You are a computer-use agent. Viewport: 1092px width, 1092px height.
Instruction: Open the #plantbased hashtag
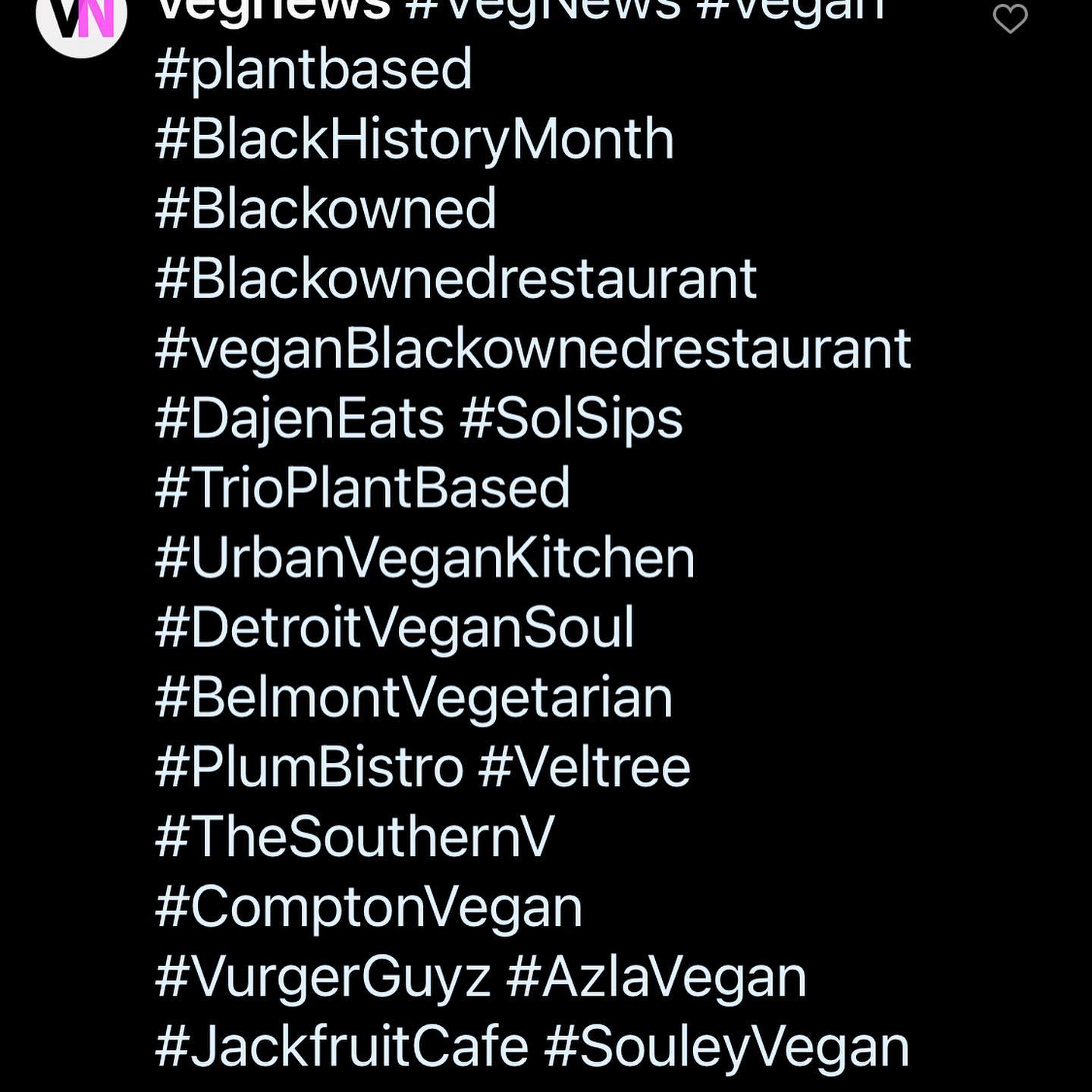tap(313, 70)
